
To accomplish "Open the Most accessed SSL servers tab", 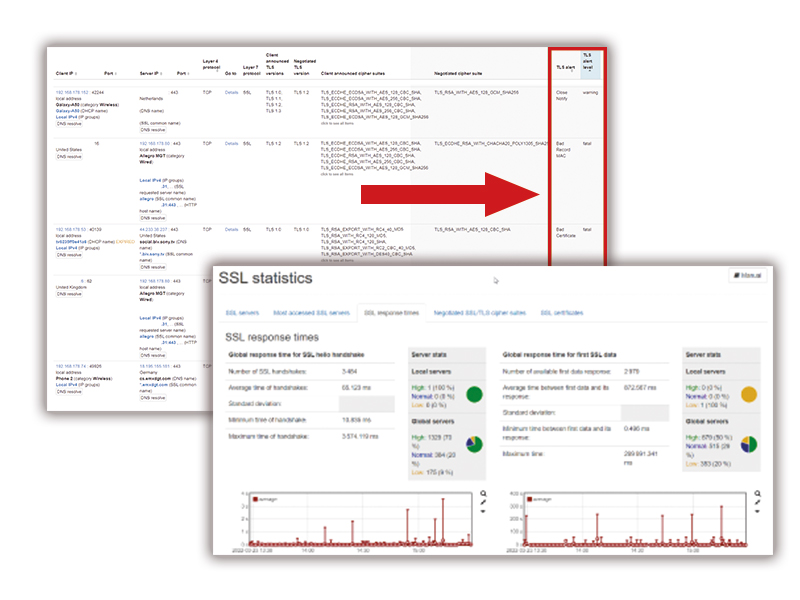I will tap(312, 313).
